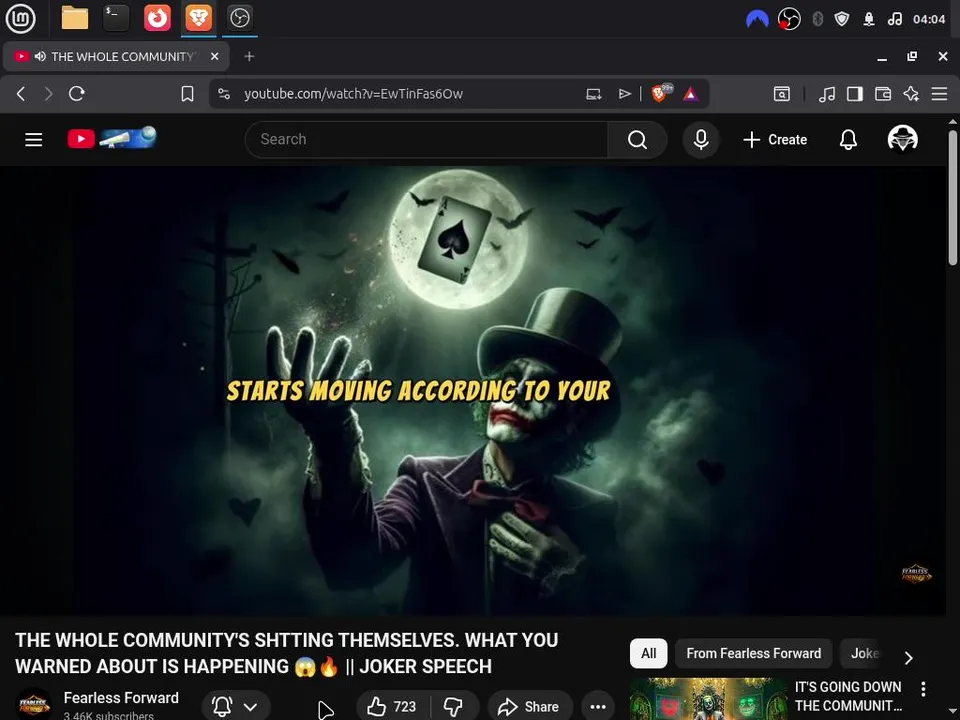This screenshot has height=720, width=960.
Task: Open the subscription notification bell dropdown
Action: click(236, 706)
